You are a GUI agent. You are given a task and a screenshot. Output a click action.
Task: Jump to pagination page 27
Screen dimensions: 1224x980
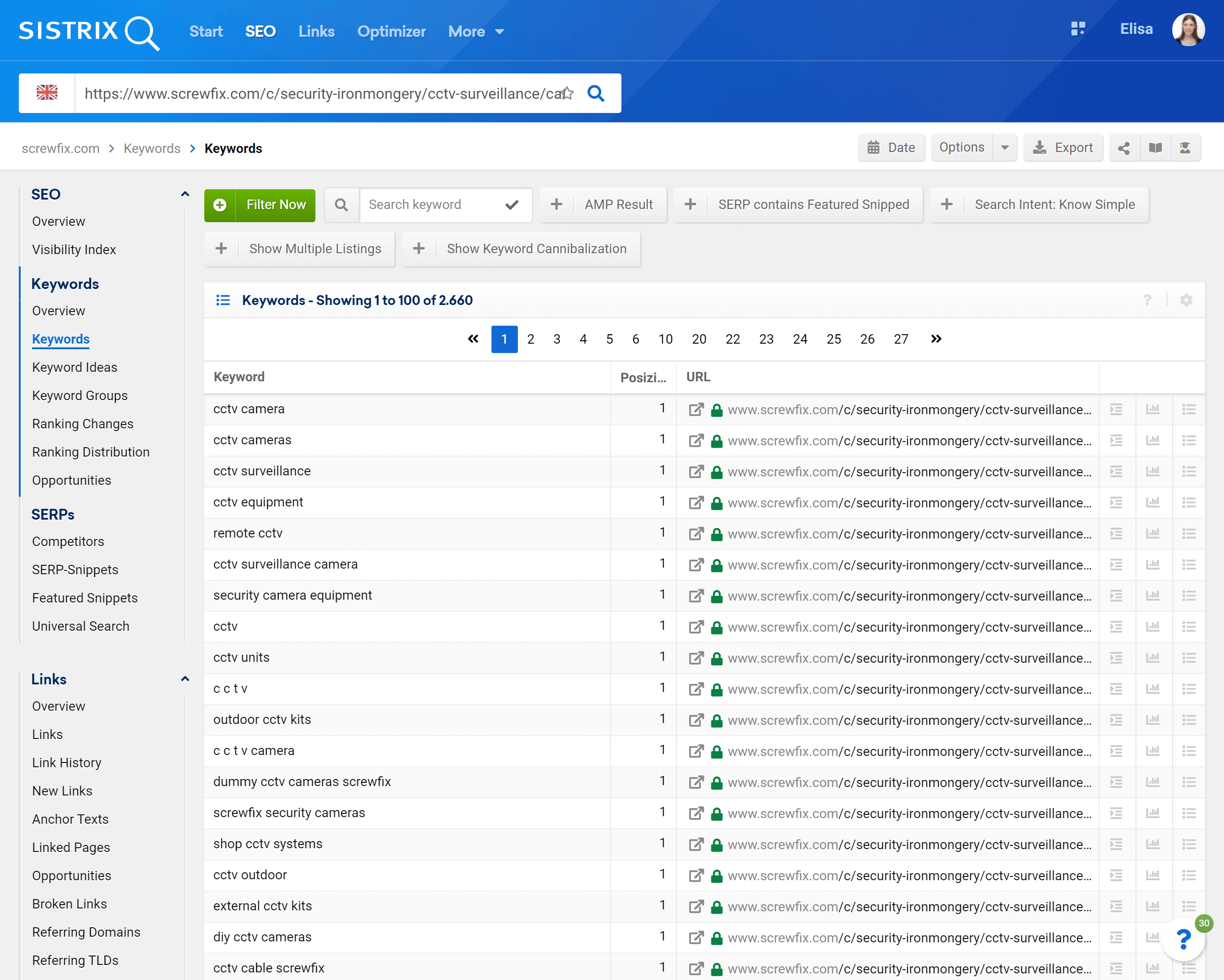click(901, 339)
